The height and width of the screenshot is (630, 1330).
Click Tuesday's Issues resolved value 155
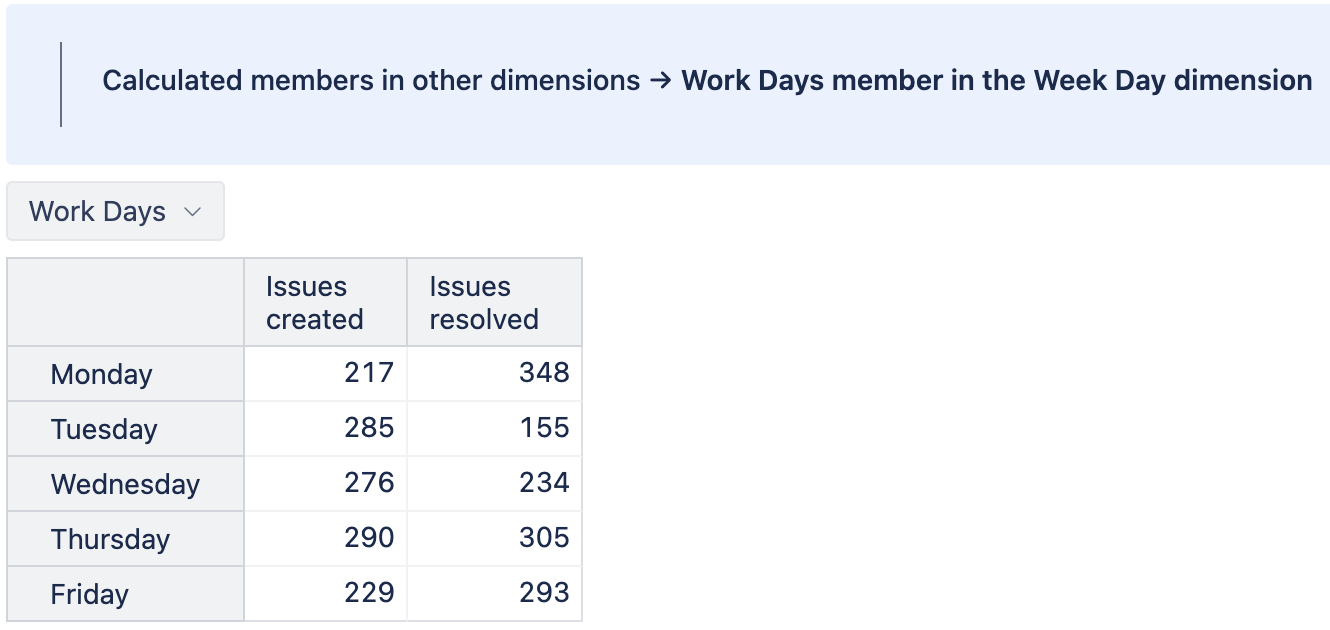(544, 428)
